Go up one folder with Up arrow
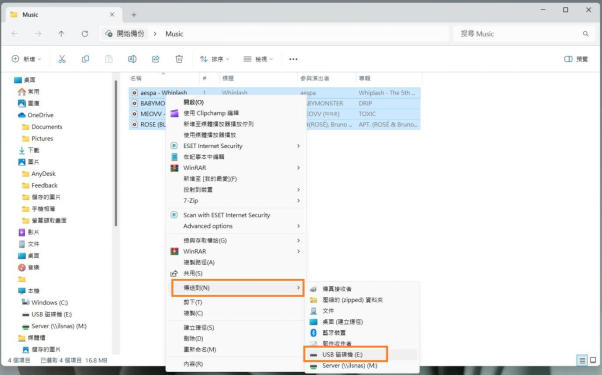This screenshot has width=602, height=375. tap(61, 34)
